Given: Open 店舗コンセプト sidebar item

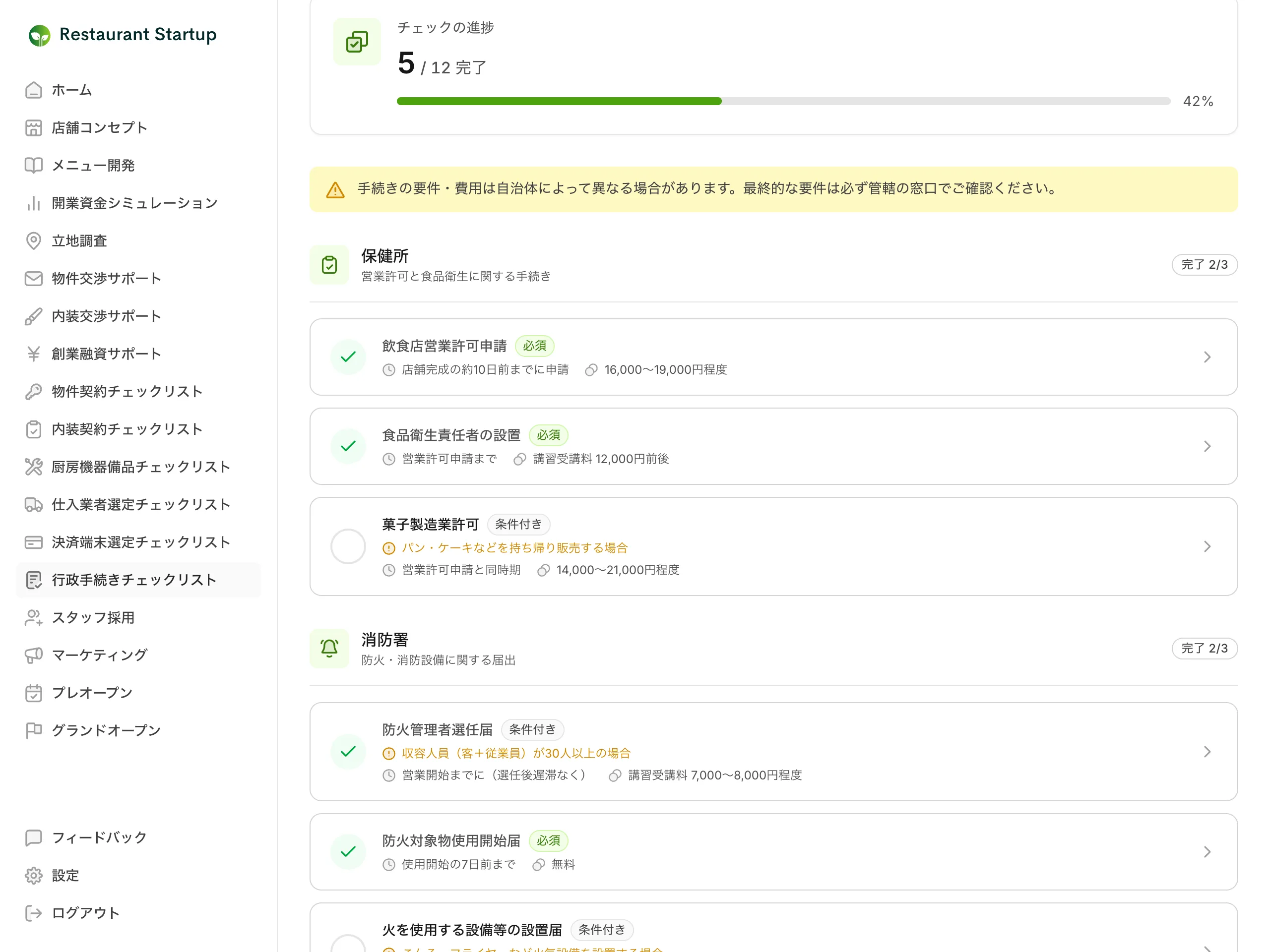Looking at the screenshot, I should tap(139, 127).
